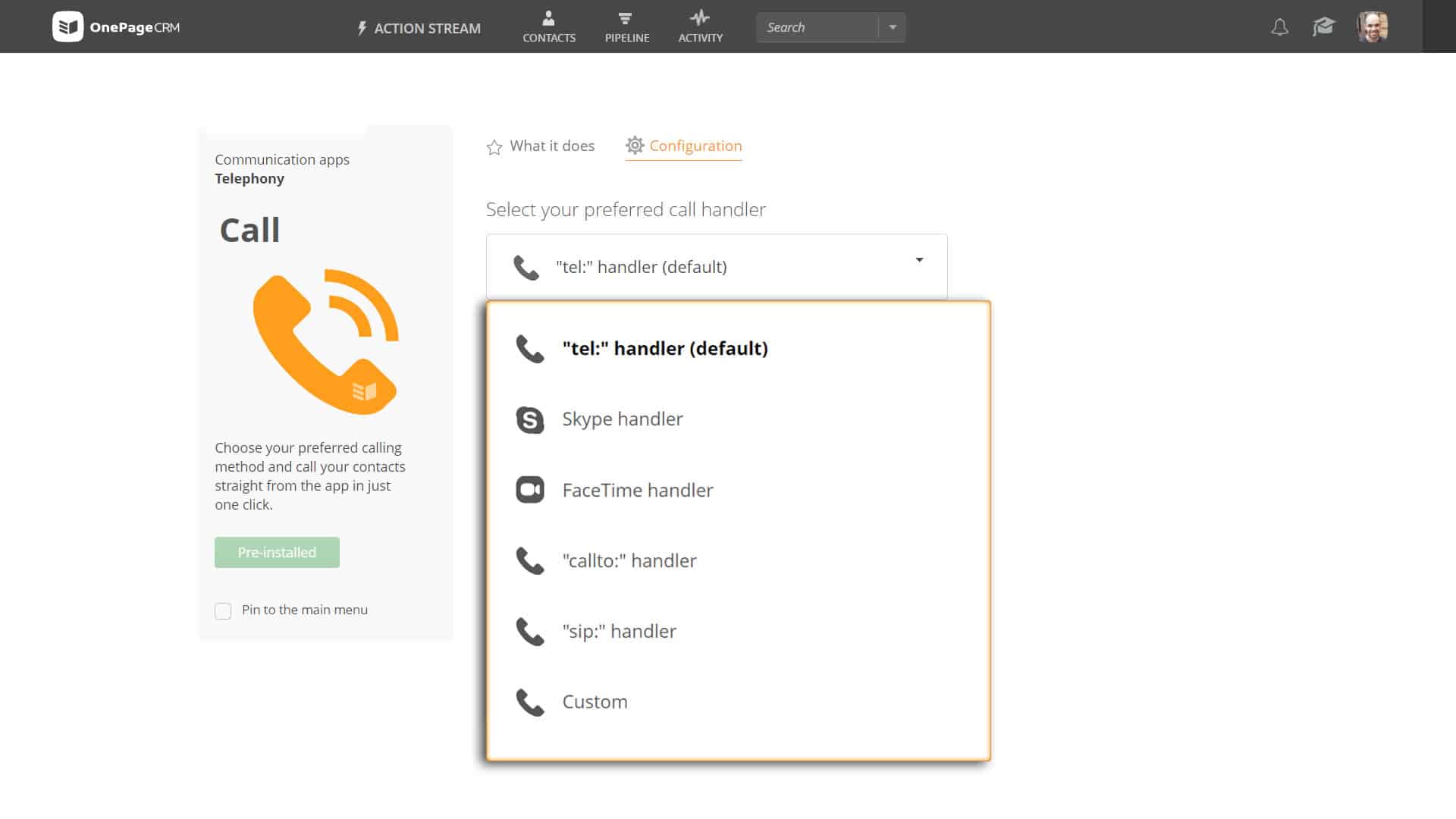Click the Call app title
The width and height of the screenshot is (1456, 819).
point(249,230)
